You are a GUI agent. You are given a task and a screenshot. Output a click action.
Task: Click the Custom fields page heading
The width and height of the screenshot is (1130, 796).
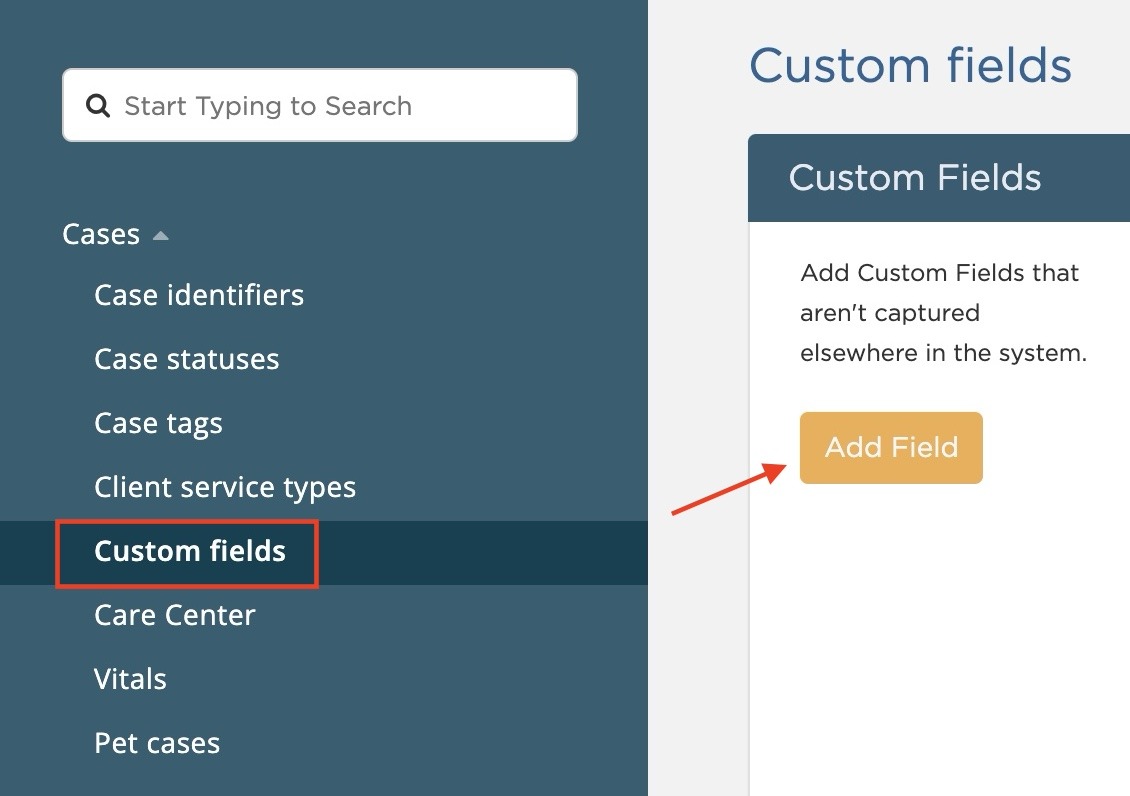pyautogui.click(x=910, y=65)
